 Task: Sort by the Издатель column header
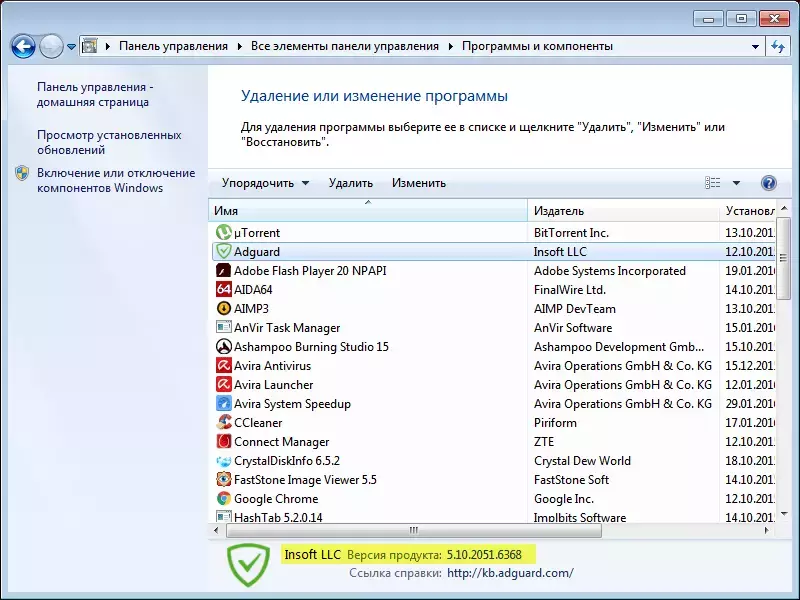[x=623, y=211]
